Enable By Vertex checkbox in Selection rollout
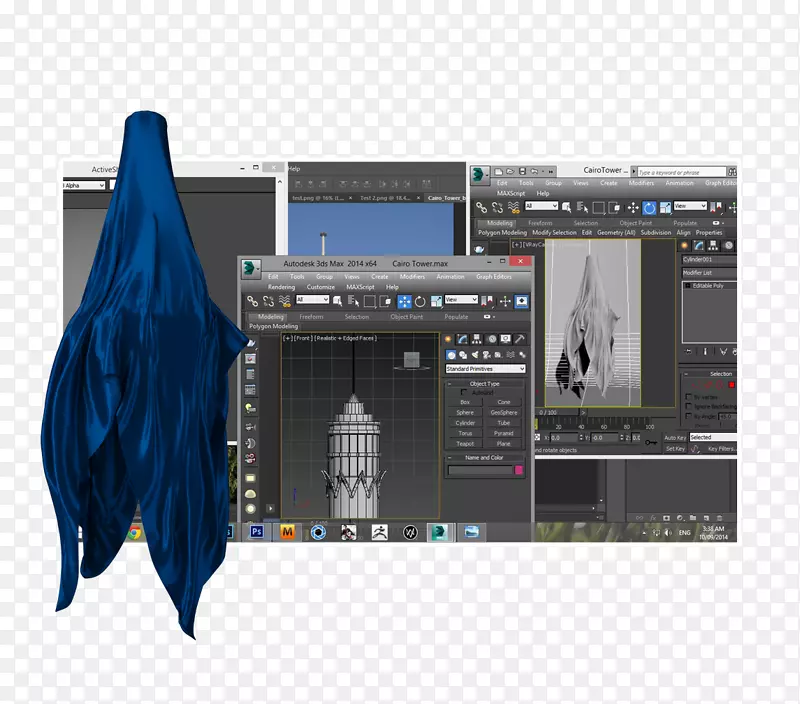Screen dimensions: 800x704 (688, 396)
